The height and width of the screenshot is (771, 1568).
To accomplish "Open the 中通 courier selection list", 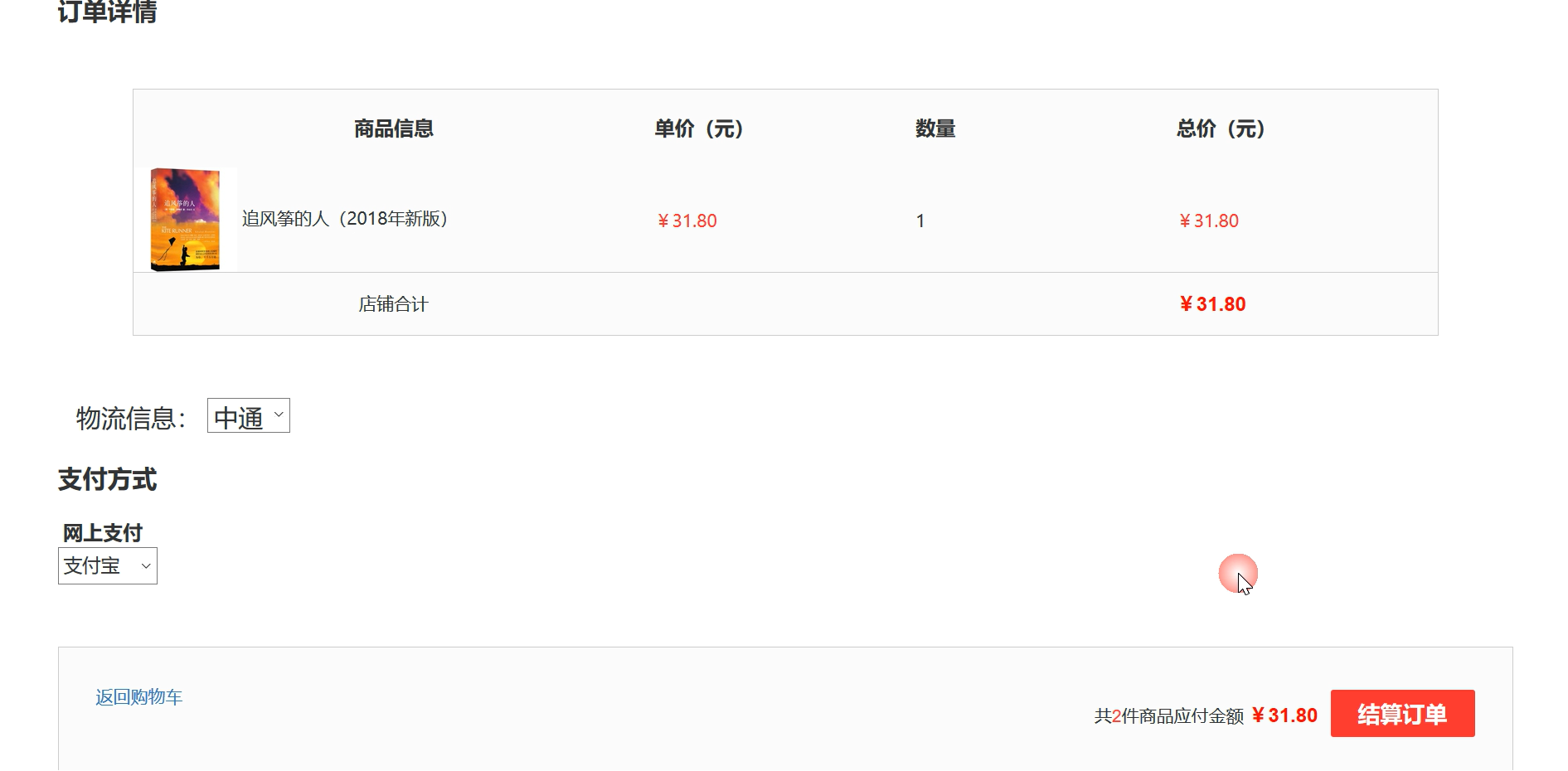I will [x=246, y=415].
